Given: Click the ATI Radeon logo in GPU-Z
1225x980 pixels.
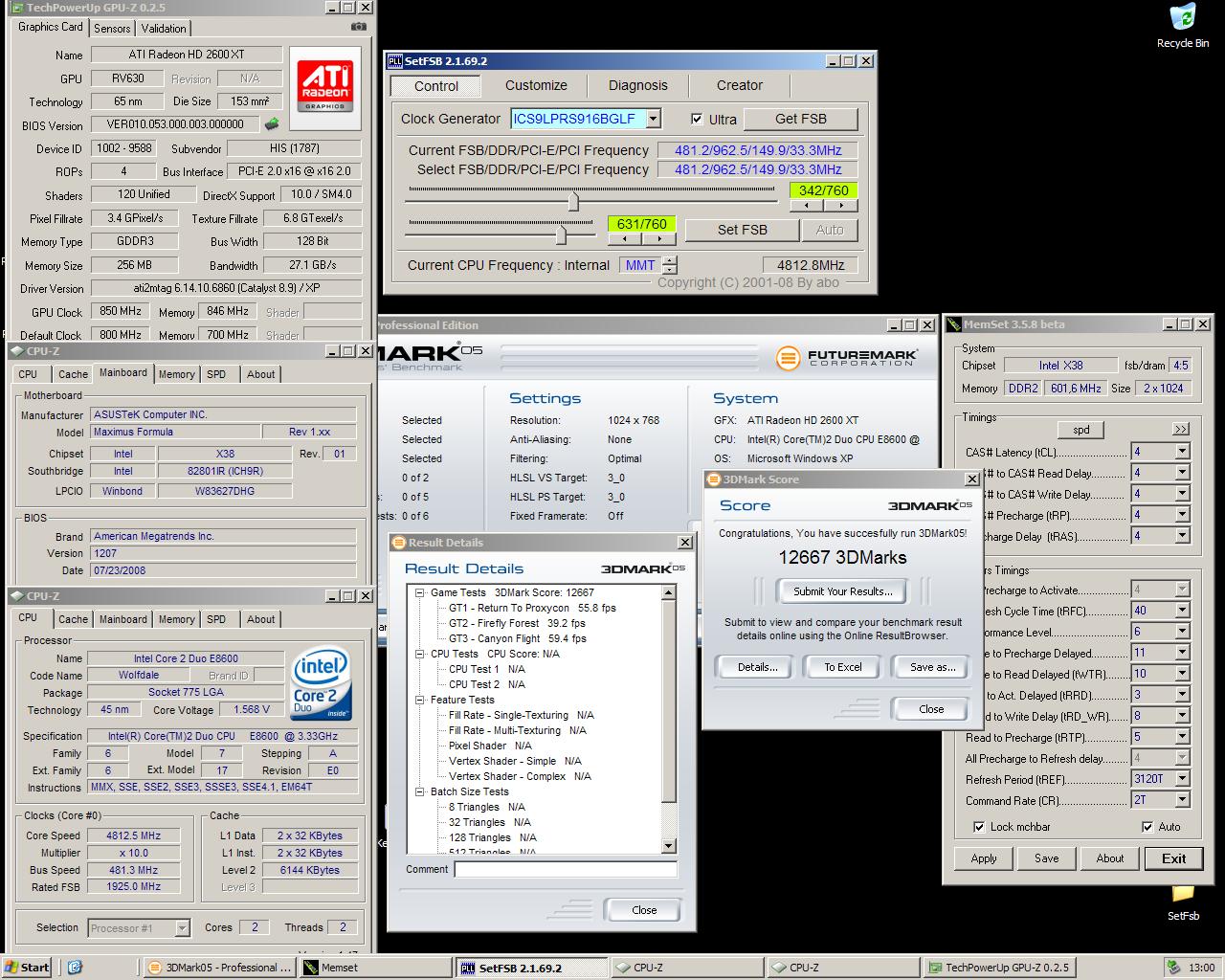Looking at the screenshot, I should [325, 86].
